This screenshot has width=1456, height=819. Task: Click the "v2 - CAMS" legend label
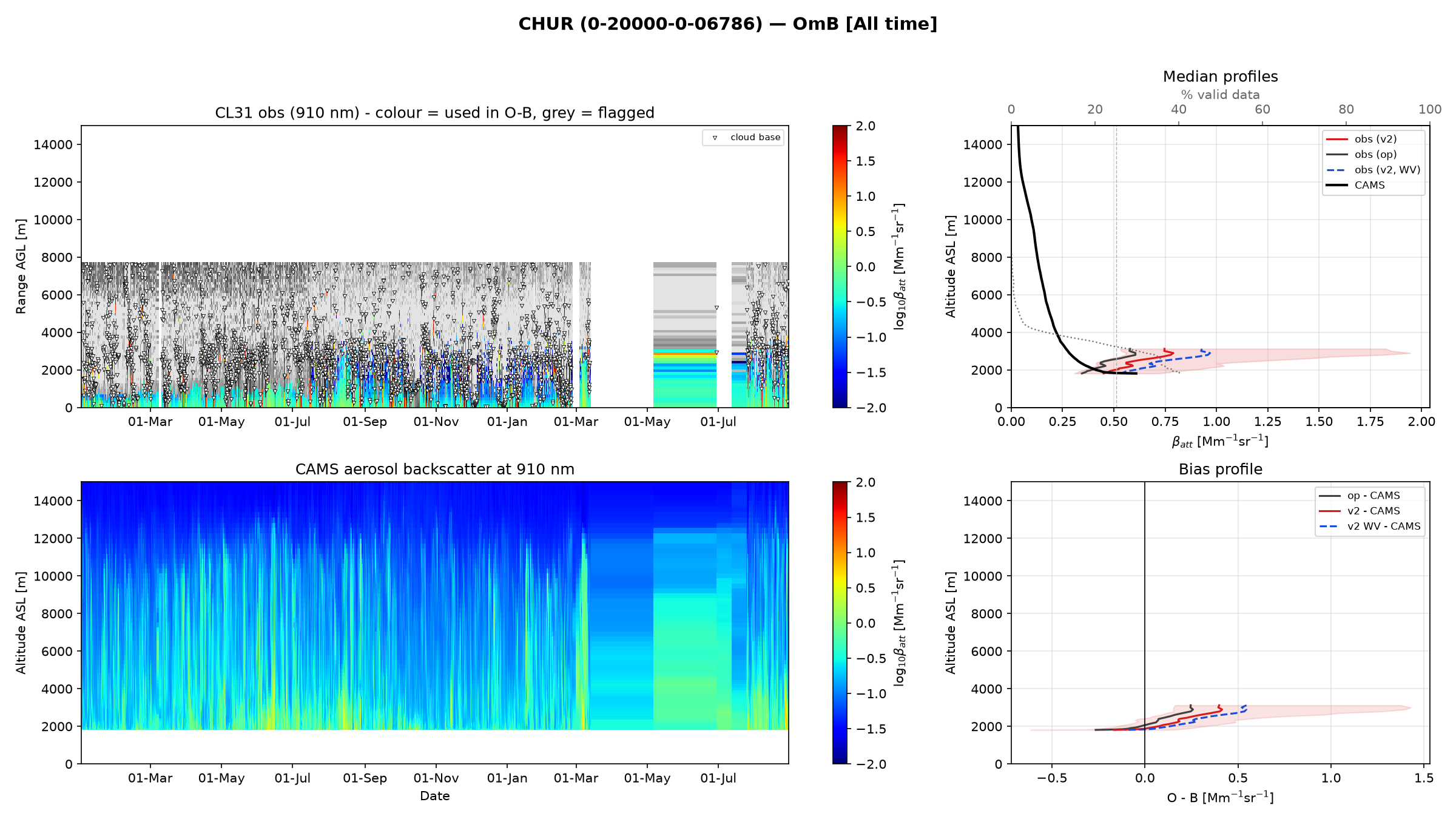(x=1373, y=511)
